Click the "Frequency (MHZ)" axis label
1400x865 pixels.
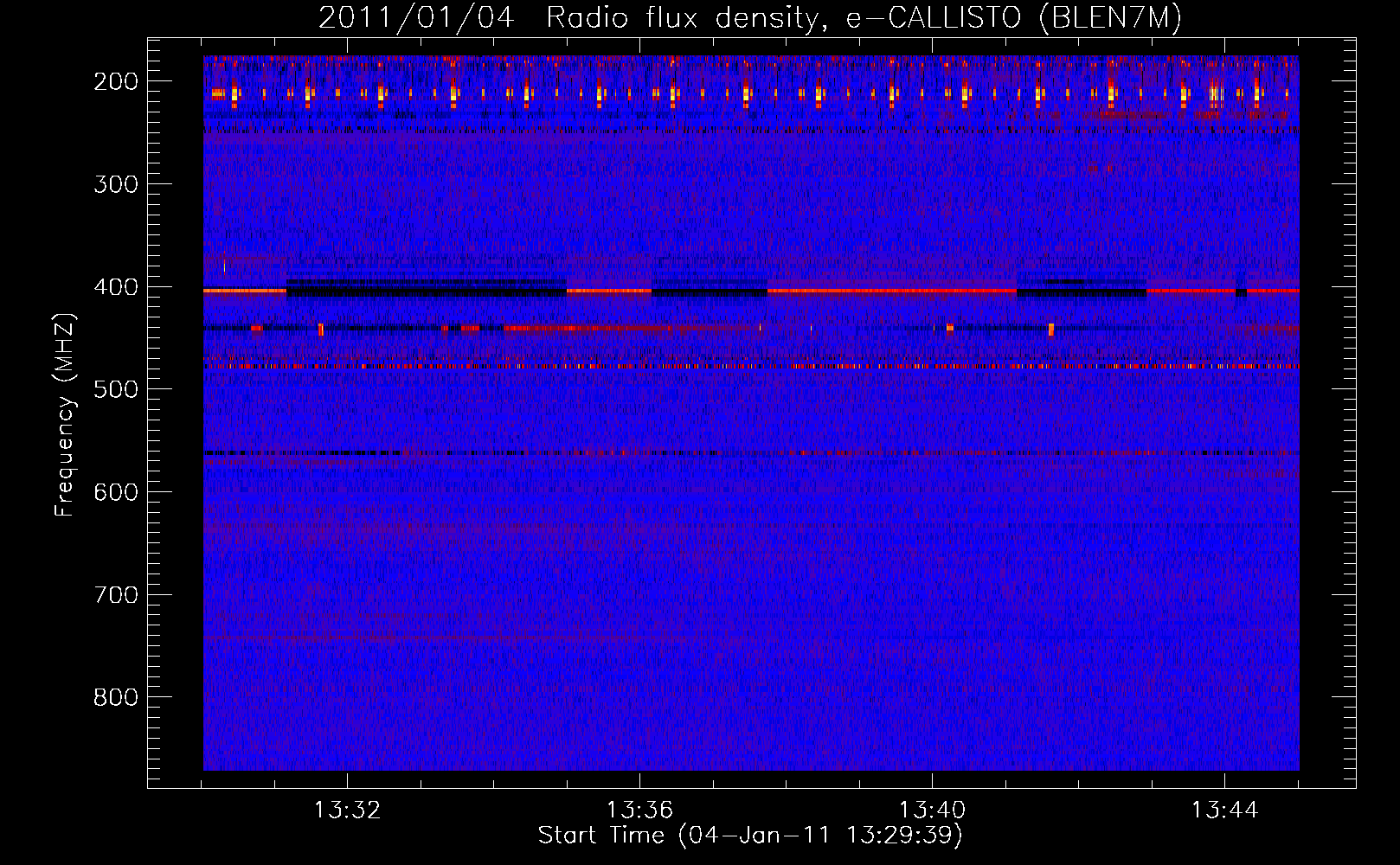click(65, 415)
